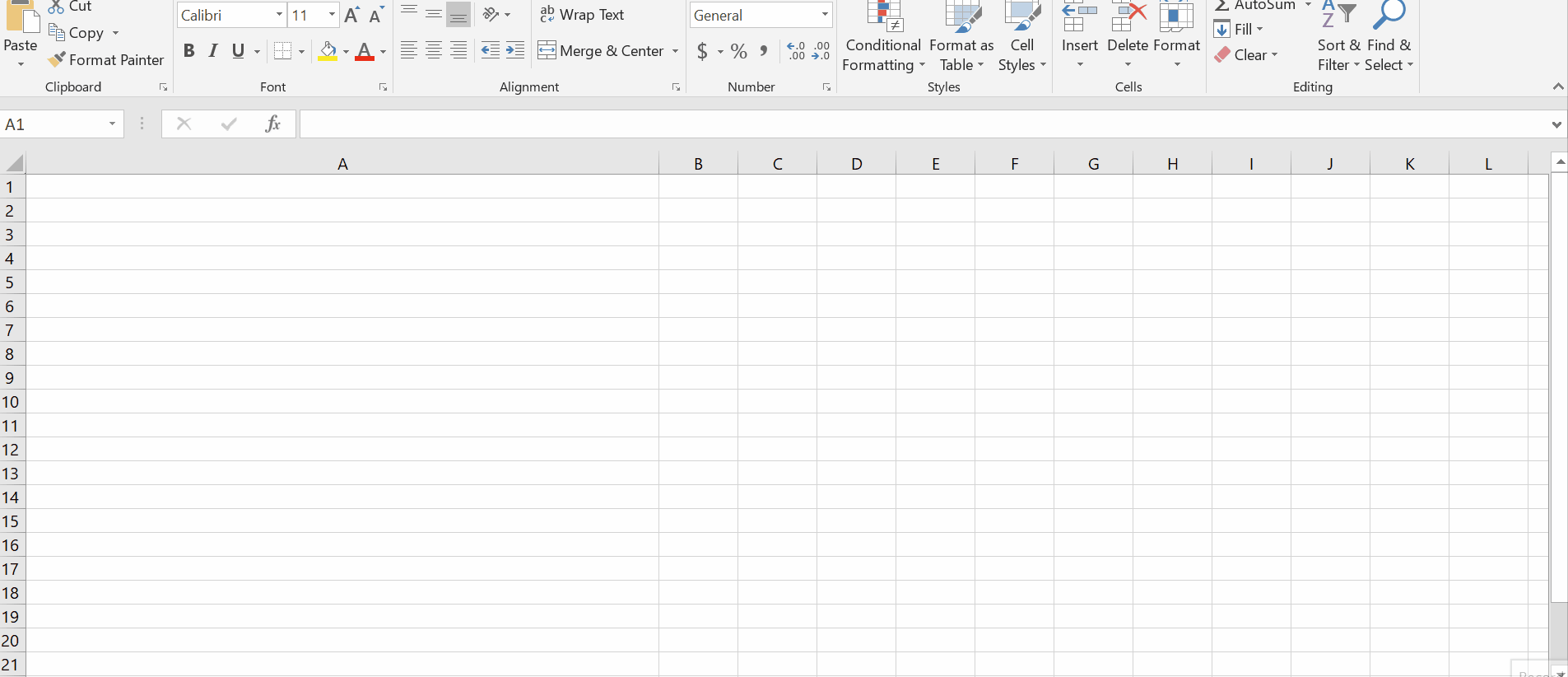
Task: Open the font size 11 dropdown
Action: [x=332, y=15]
